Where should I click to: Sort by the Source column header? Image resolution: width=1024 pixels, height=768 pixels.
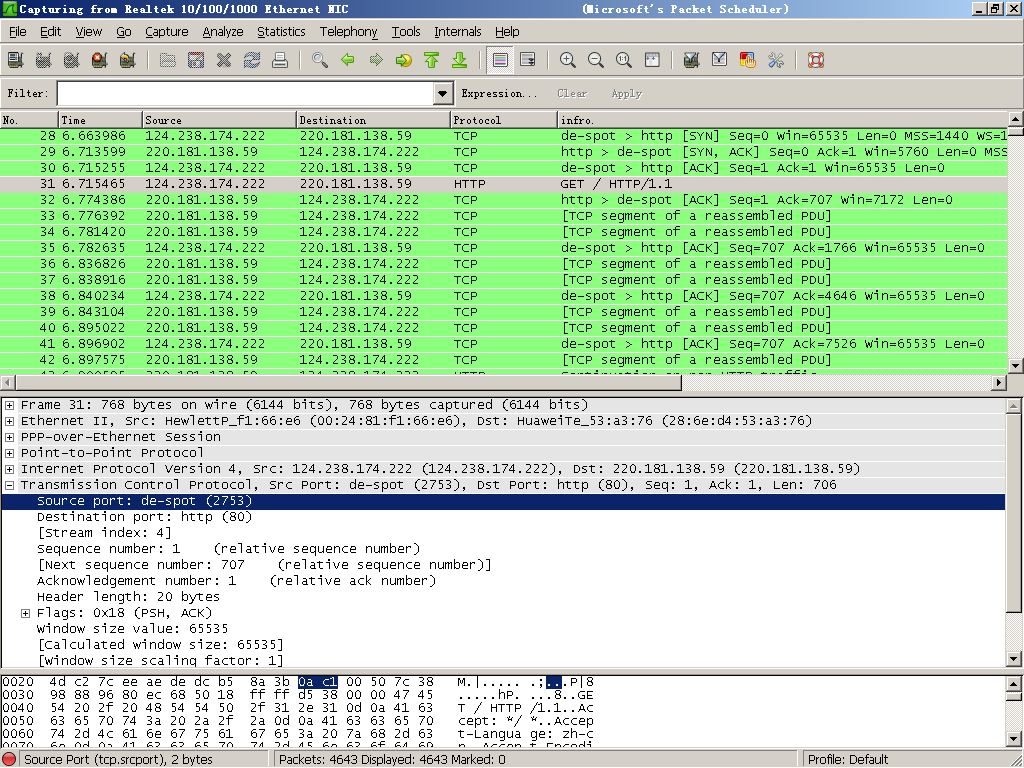pyautogui.click(x=219, y=120)
